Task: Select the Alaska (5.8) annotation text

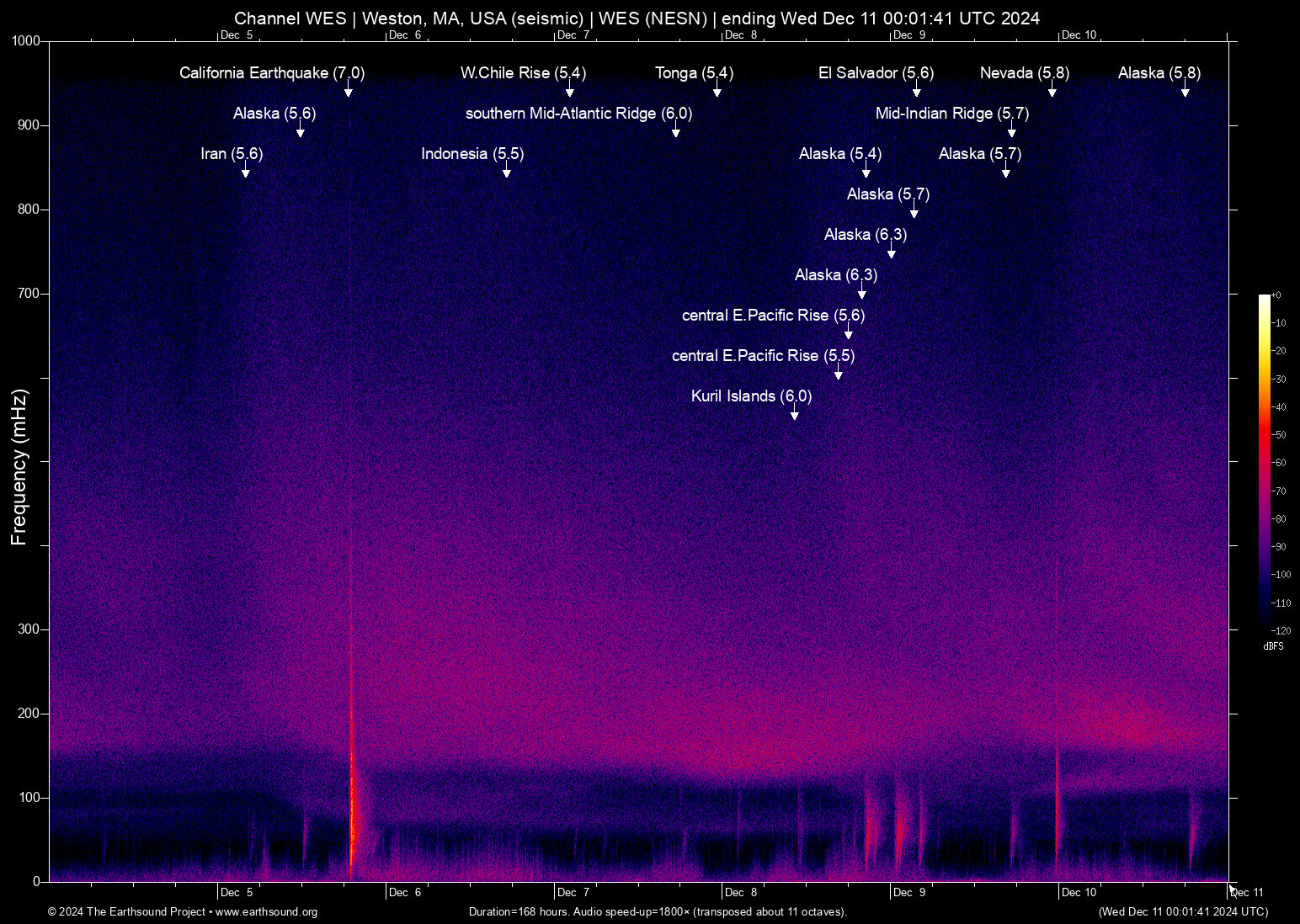Action: click(1159, 73)
